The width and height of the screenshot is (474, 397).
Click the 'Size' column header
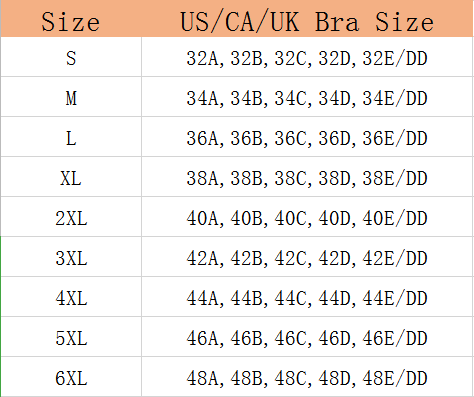point(71,18)
